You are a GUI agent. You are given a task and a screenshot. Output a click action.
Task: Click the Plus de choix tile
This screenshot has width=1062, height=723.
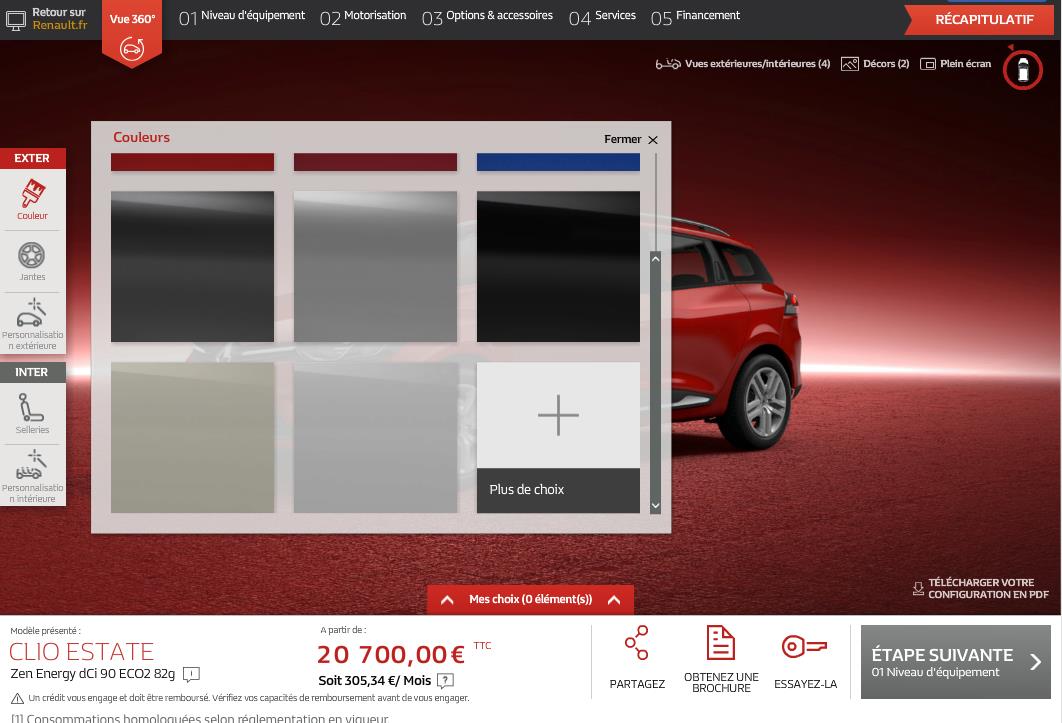click(x=558, y=438)
